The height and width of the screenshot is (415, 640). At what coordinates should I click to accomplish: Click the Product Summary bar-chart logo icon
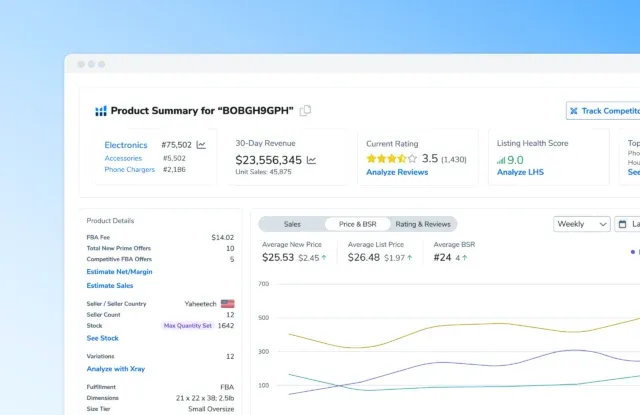coord(101,111)
